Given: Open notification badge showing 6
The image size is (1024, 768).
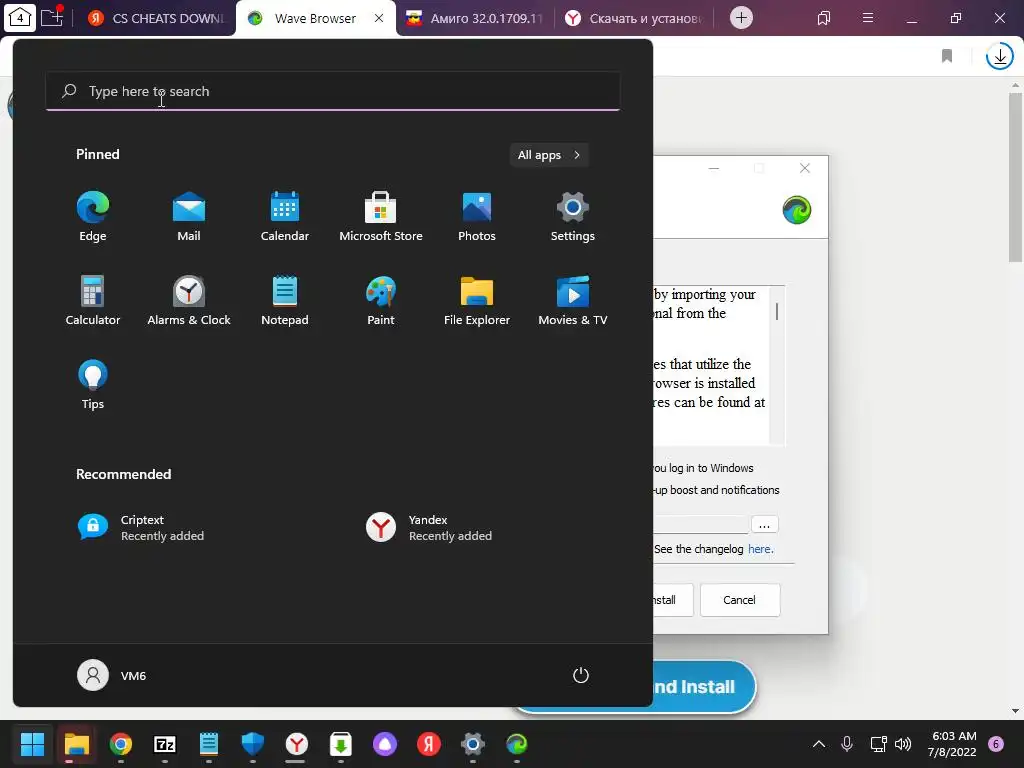Looking at the screenshot, I should click(x=996, y=744).
